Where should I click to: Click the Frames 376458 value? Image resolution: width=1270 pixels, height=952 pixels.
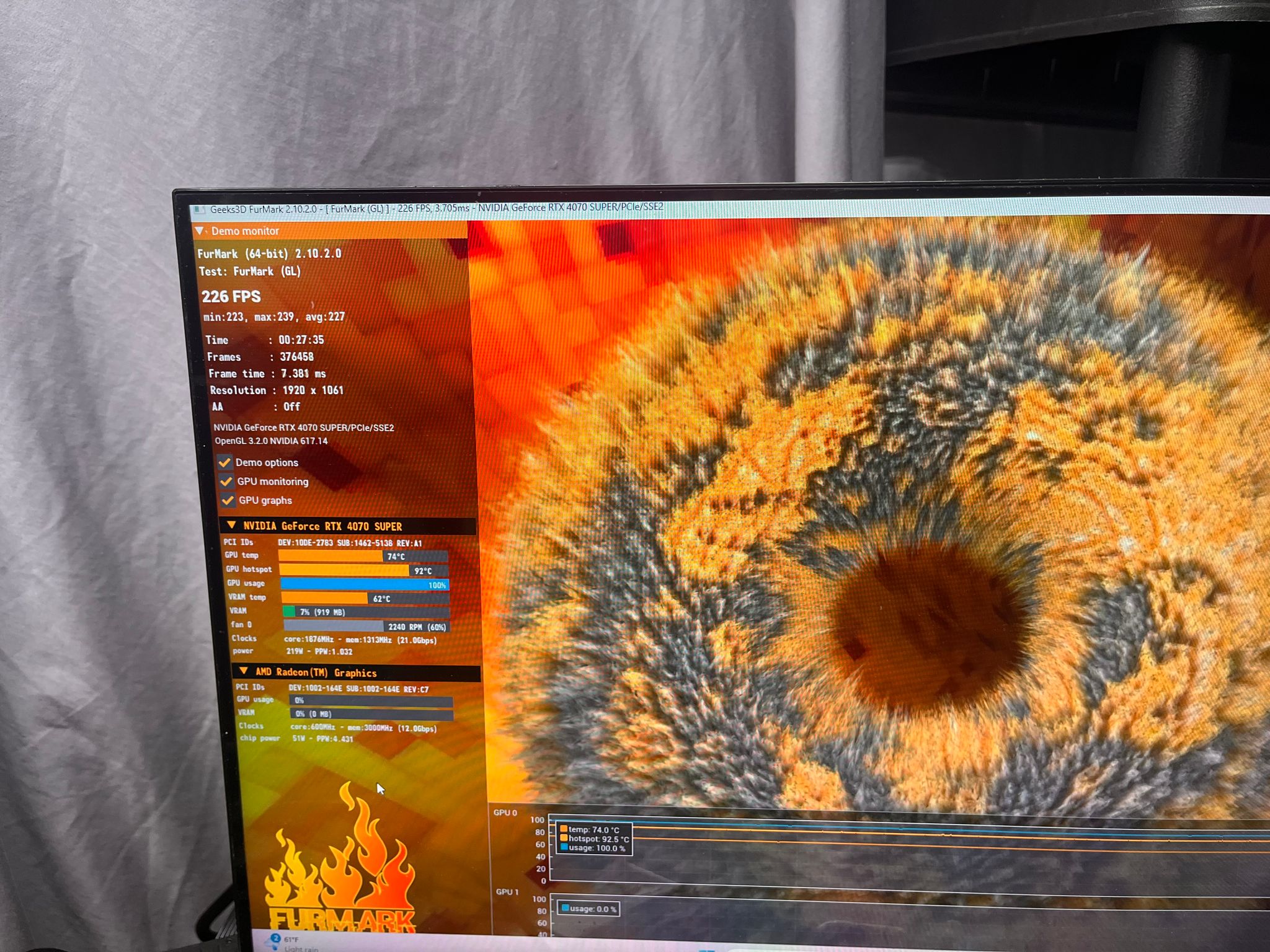pyautogui.click(x=296, y=356)
